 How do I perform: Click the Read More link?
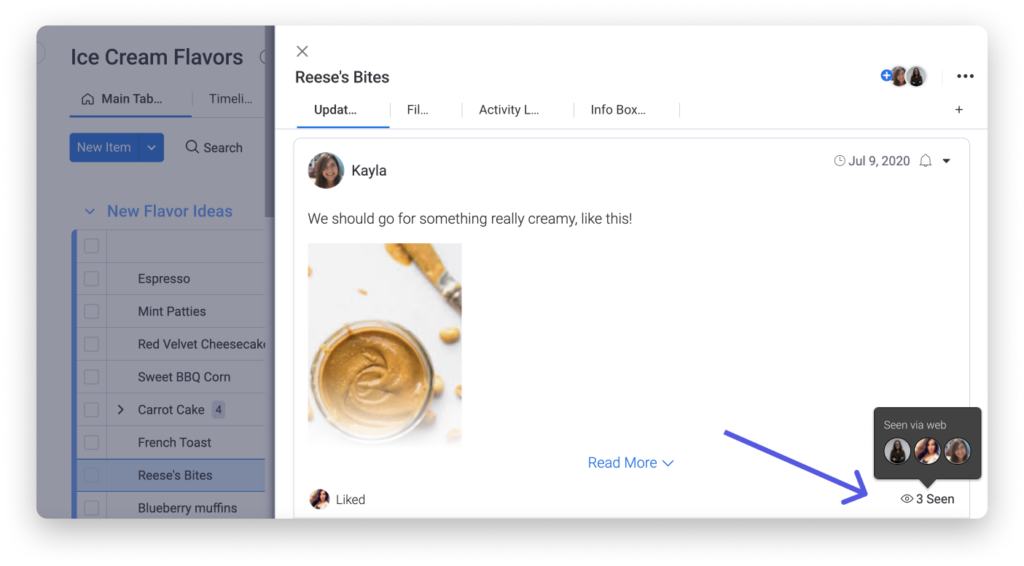coord(630,463)
